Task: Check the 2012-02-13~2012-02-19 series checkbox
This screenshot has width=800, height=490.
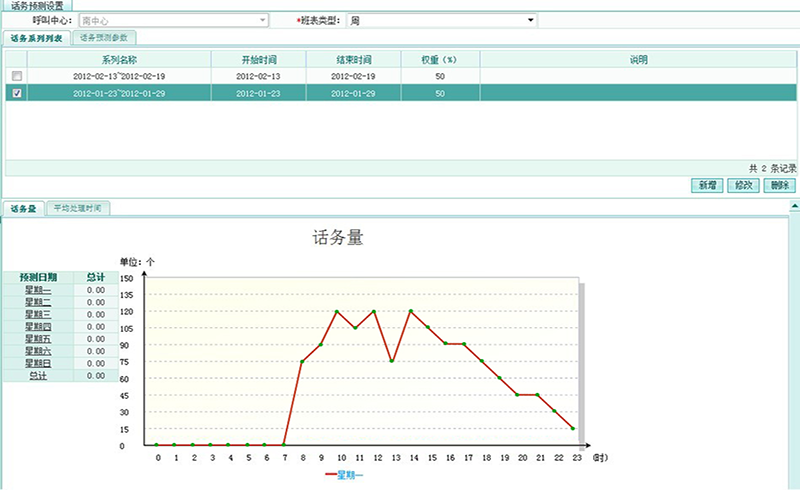Action: click(16, 76)
